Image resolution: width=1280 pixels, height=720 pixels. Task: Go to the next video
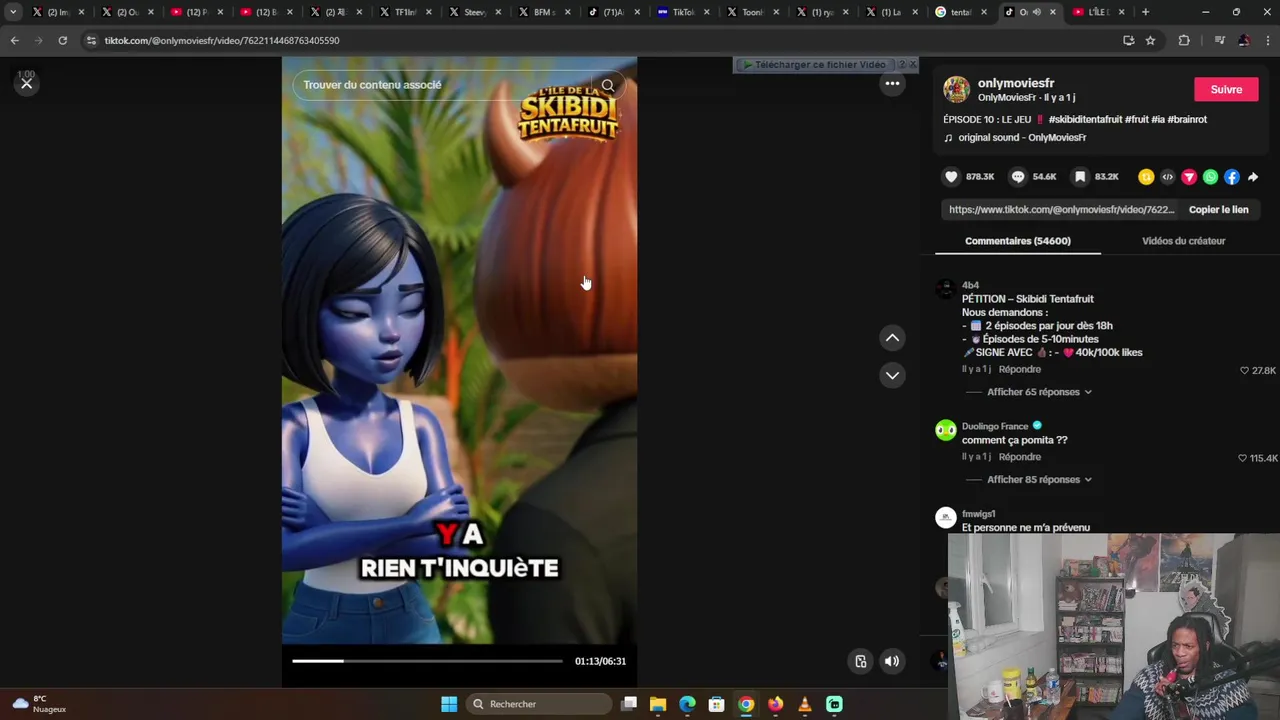click(892, 375)
